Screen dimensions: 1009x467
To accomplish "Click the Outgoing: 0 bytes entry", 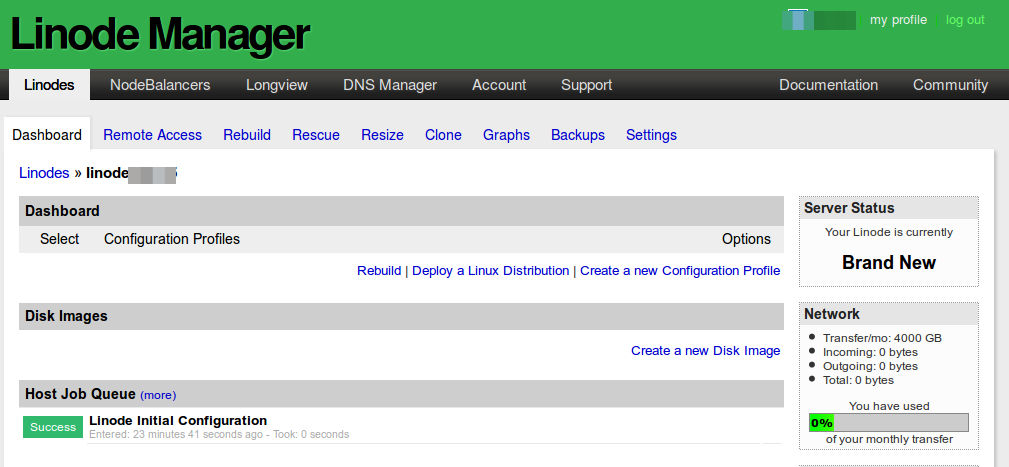I will (870, 366).
